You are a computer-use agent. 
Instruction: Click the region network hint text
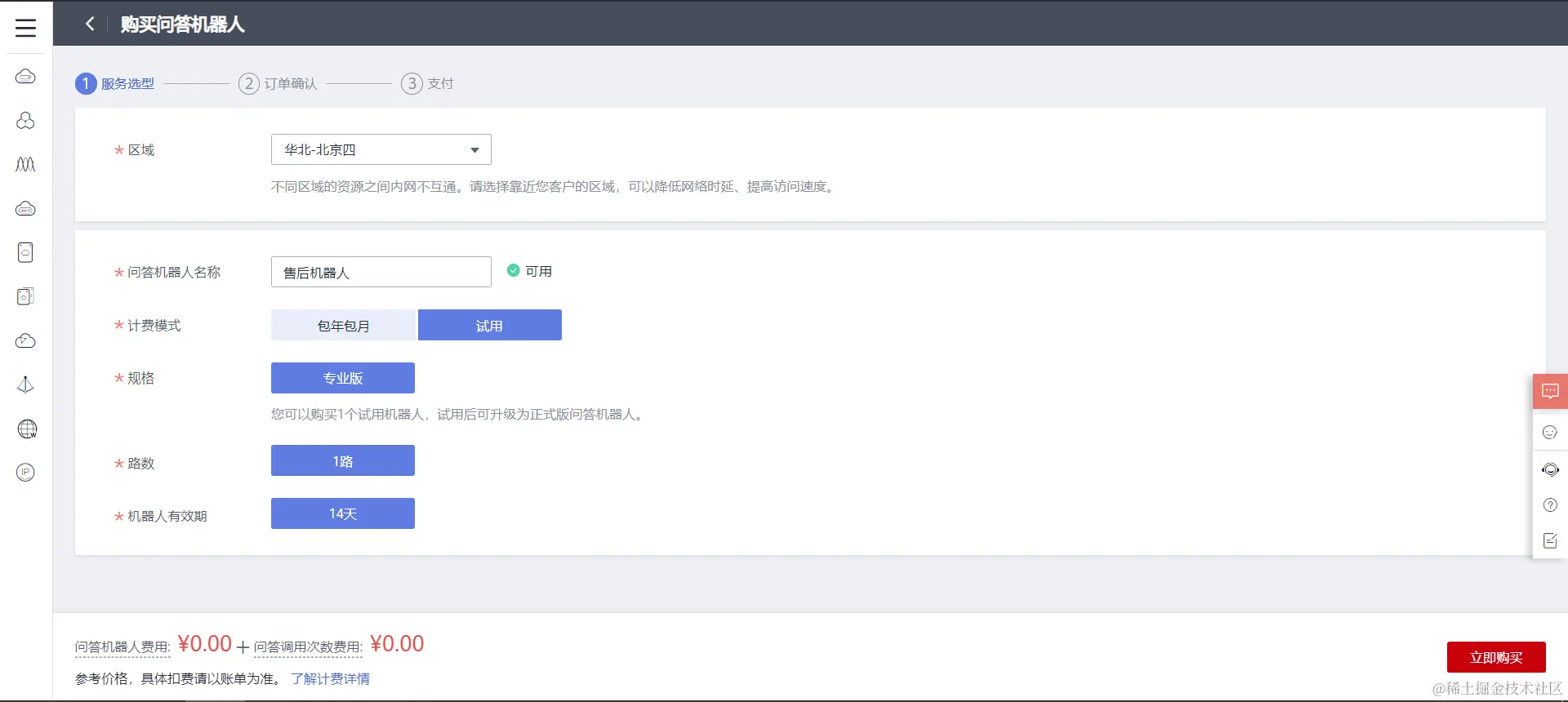coord(555,186)
